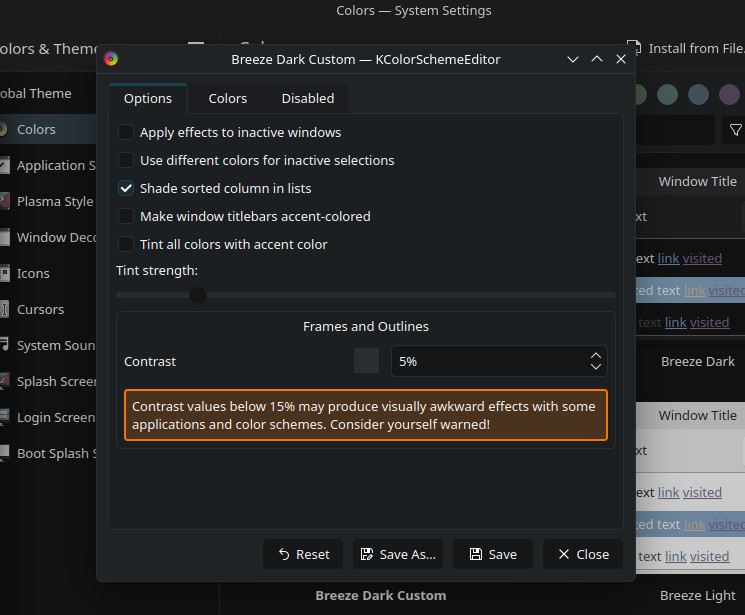Click the KColorSchemeEditor titlebar app icon

click(x=111, y=59)
